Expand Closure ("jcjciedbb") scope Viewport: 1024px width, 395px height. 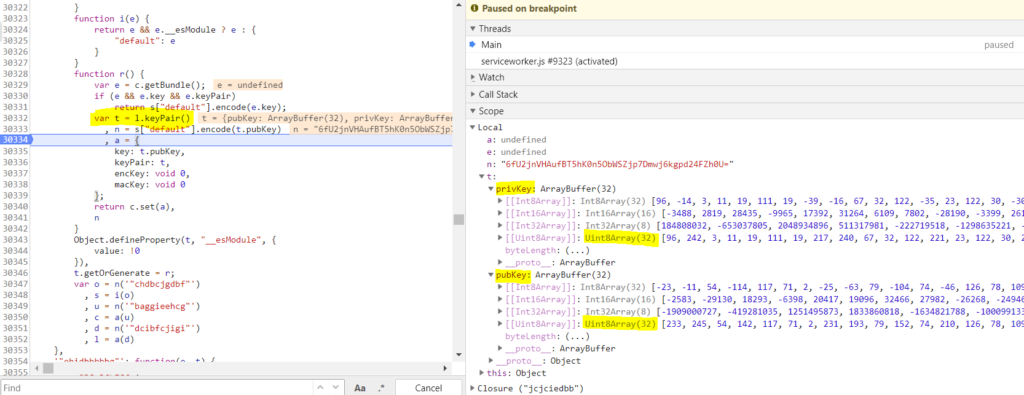coord(473,388)
